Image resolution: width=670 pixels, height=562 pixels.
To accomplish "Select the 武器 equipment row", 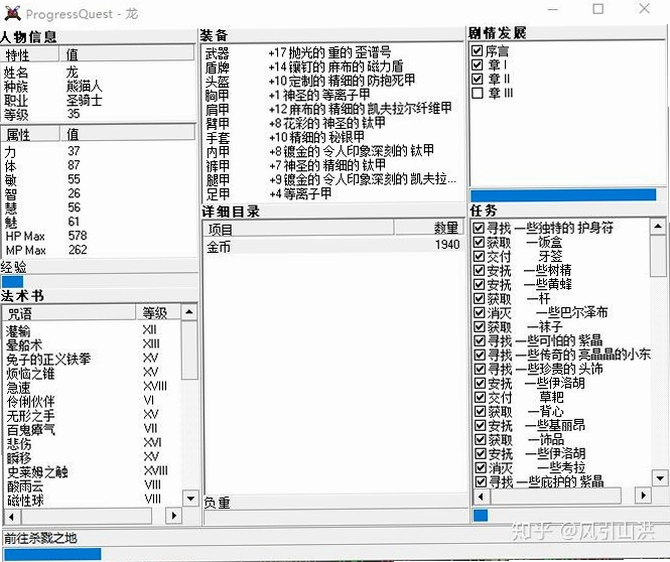I will click(333, 53).
